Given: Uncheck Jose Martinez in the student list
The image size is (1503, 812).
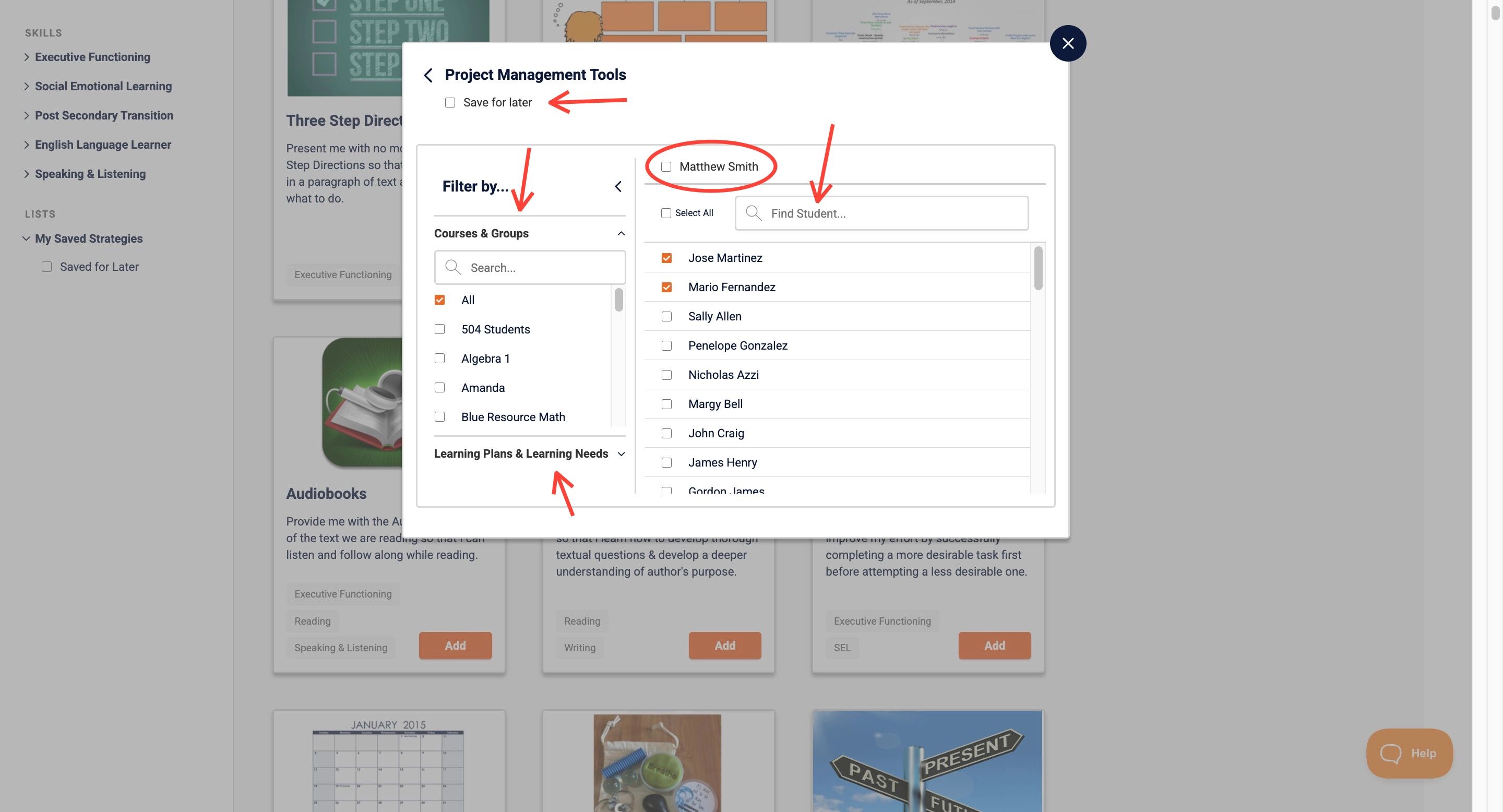Looking at the screenshot, I should coord(666,258).
